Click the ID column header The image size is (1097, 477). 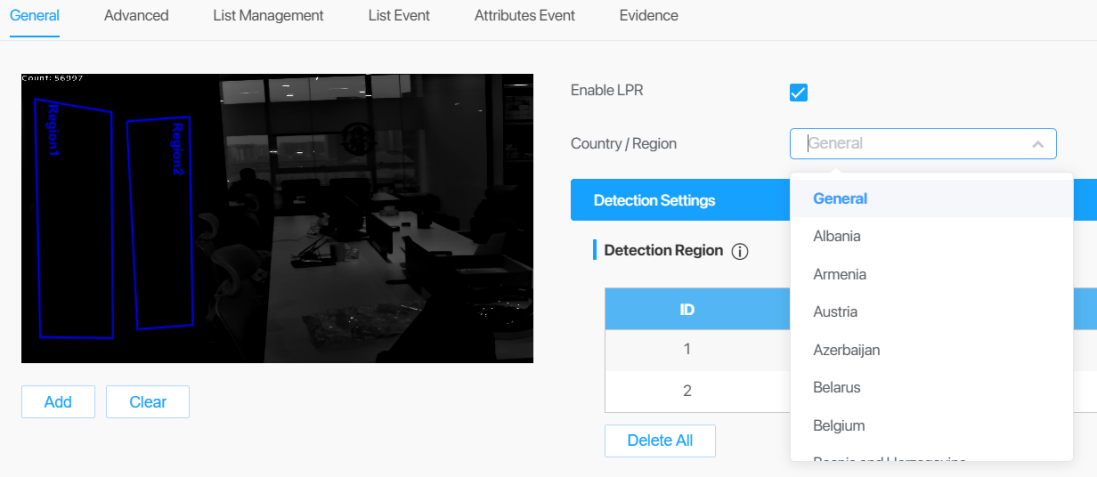pyautogui.click(x=687, y=309)
